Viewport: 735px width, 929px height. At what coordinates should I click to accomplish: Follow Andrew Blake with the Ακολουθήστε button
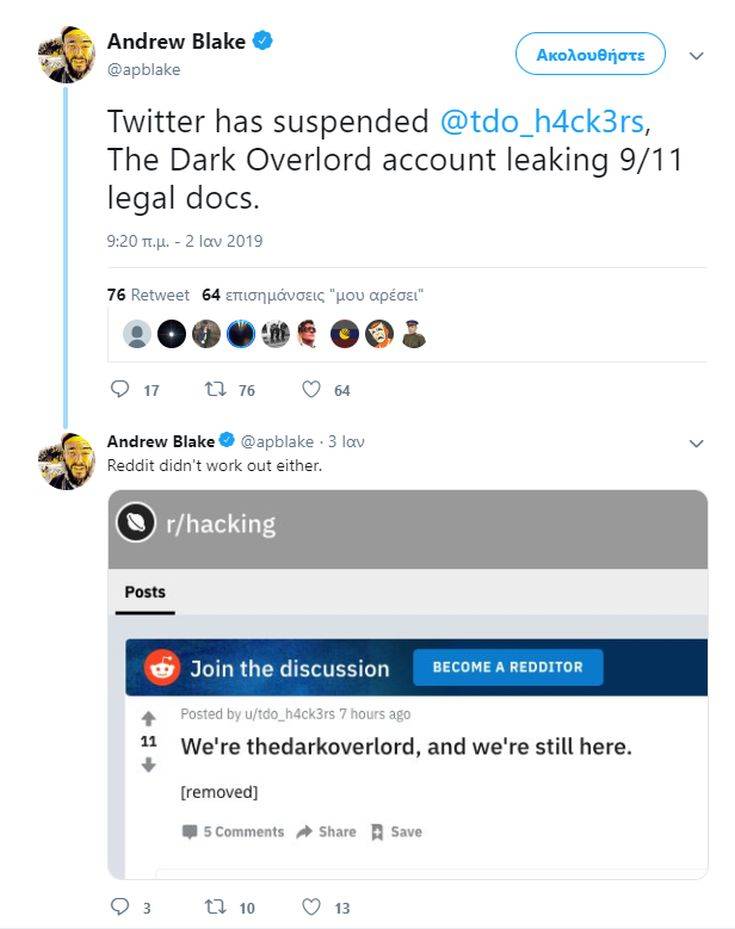tap(590, 54)
